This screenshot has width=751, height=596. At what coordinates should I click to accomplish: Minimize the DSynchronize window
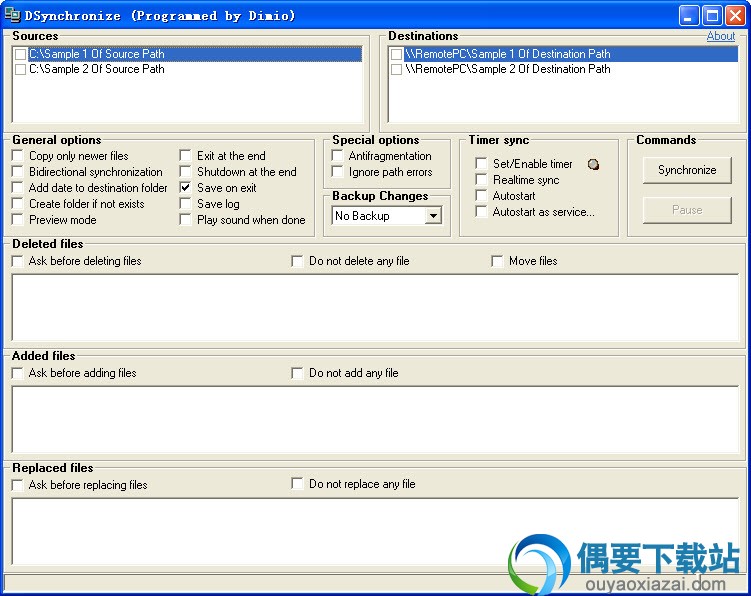689,16
